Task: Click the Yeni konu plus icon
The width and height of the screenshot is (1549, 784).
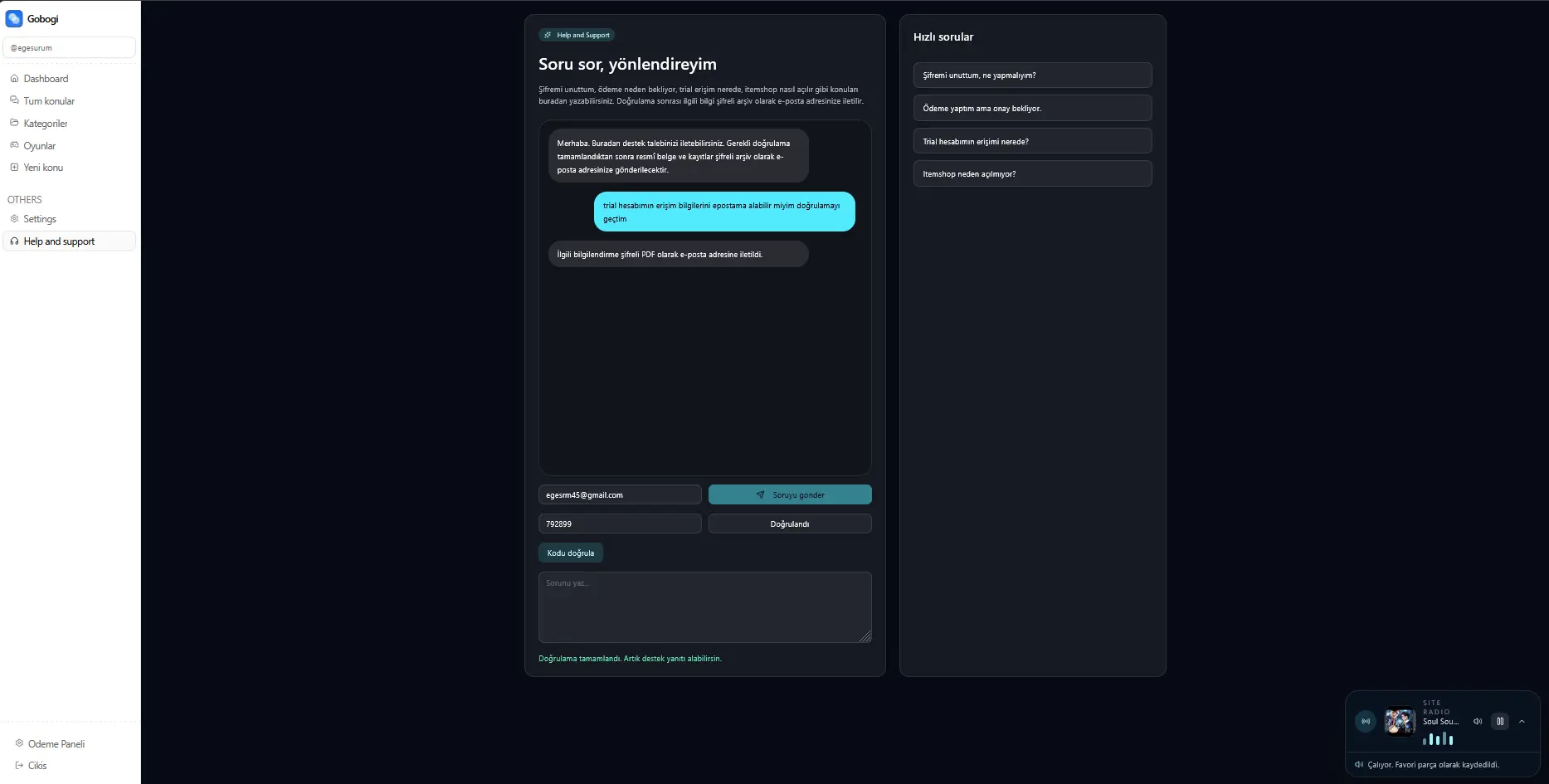Action: pos(14,168)
